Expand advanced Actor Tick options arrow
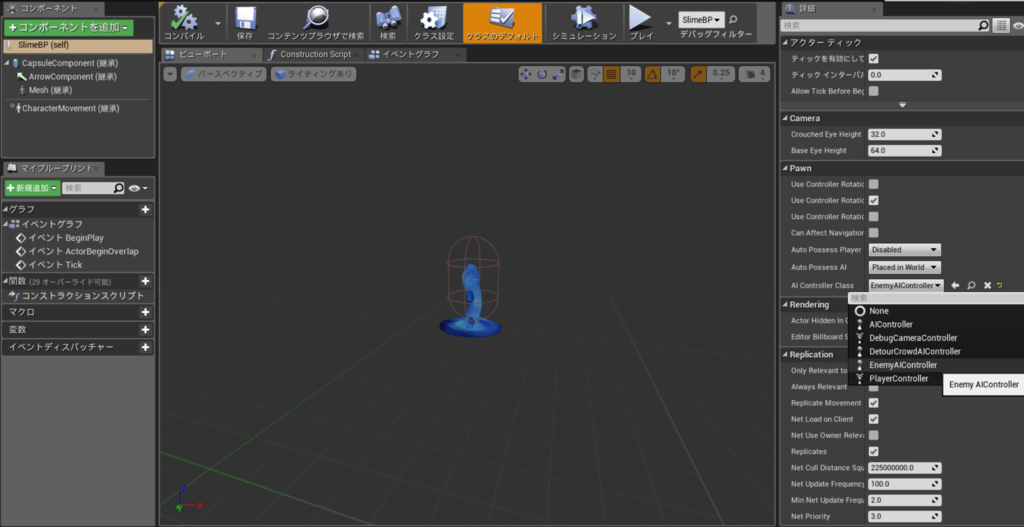This screenshot has height=527, width=1024. [903, 104]
